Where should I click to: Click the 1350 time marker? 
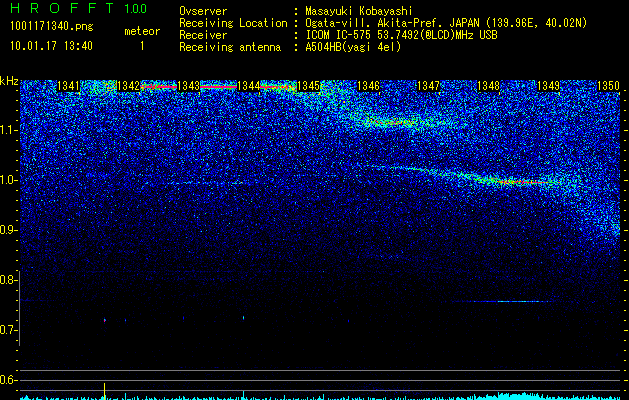pyautogui.click(x=608, y=86)
